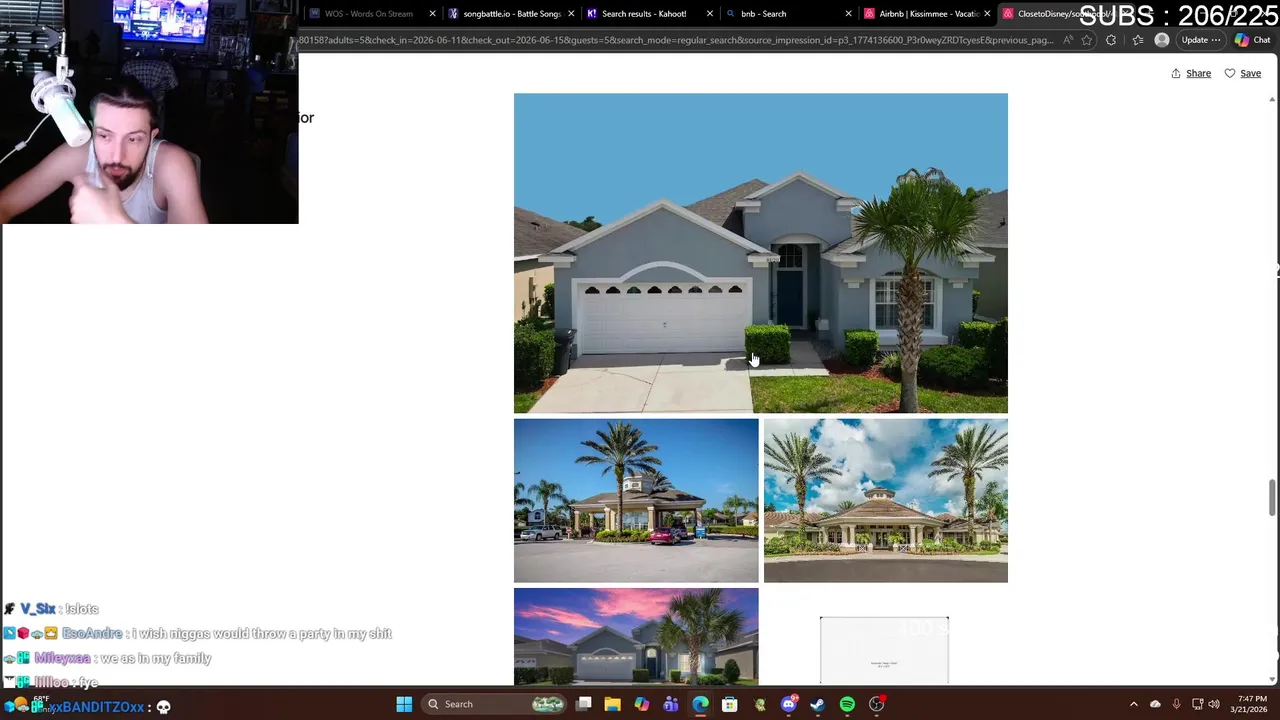The width and height of the screenshot is (1280, 720).
Task: Open the Copilot Chat button
Action: 1252,41
